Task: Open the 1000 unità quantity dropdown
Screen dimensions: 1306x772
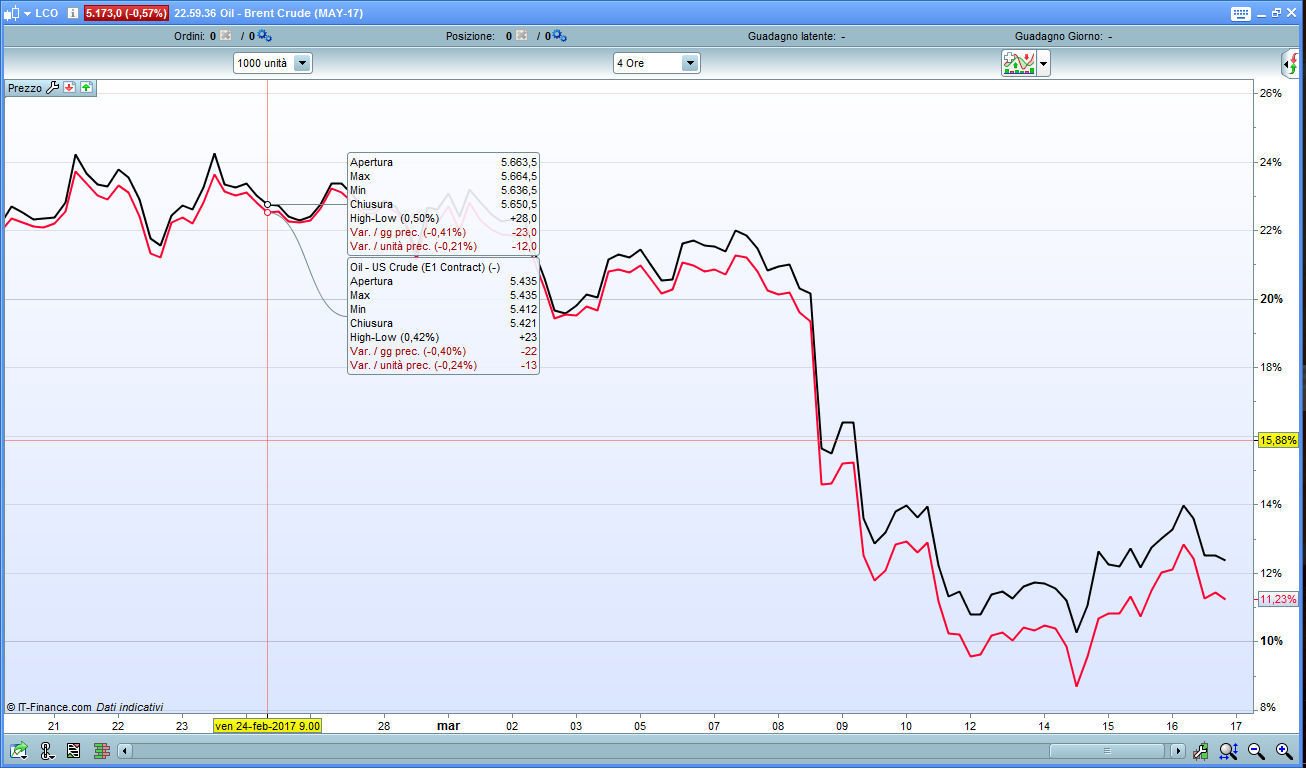Action: [x=273, y=63]
